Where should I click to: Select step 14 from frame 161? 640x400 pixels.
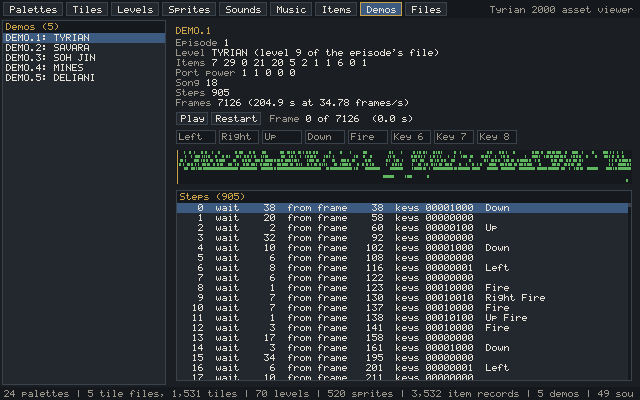402,348
